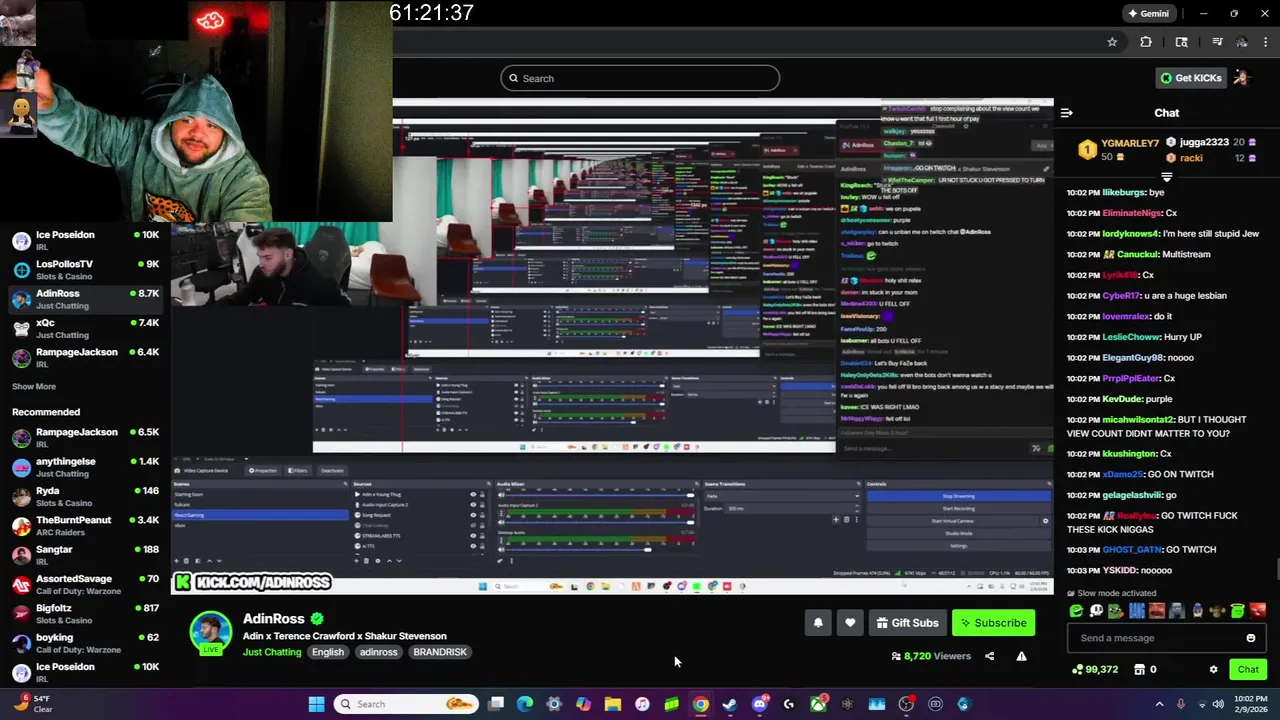Open the Kick shop icon beside points

tap(1139, 669)
